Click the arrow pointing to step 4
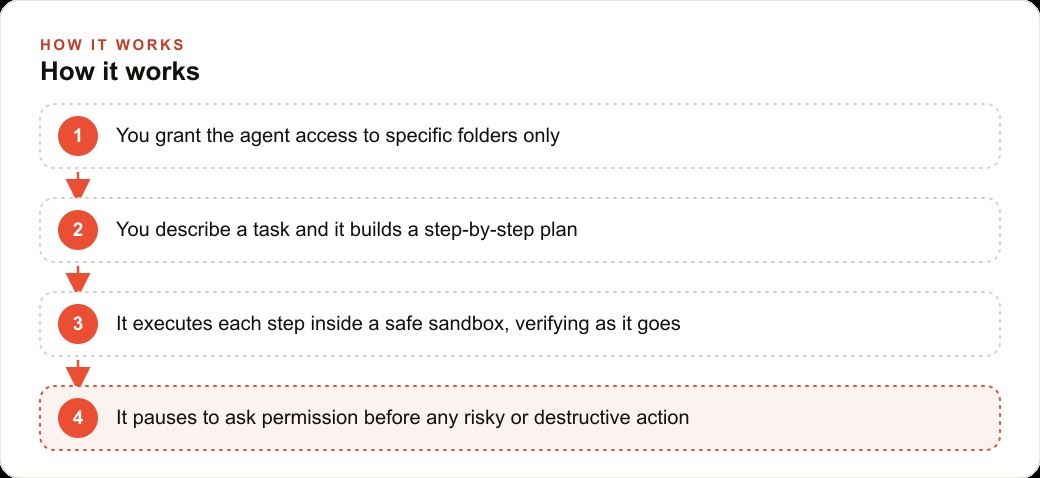 (78, 373)
